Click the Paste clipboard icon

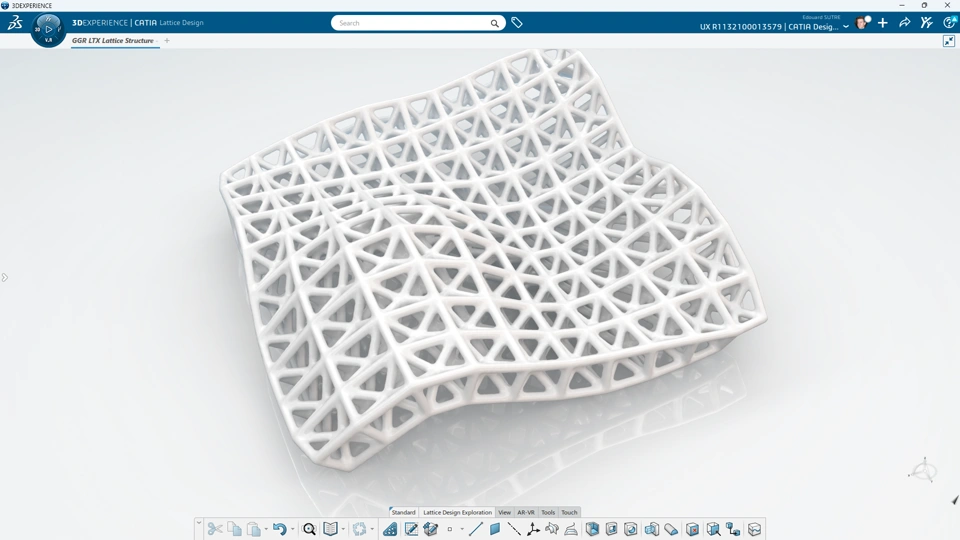click(253, 528)
